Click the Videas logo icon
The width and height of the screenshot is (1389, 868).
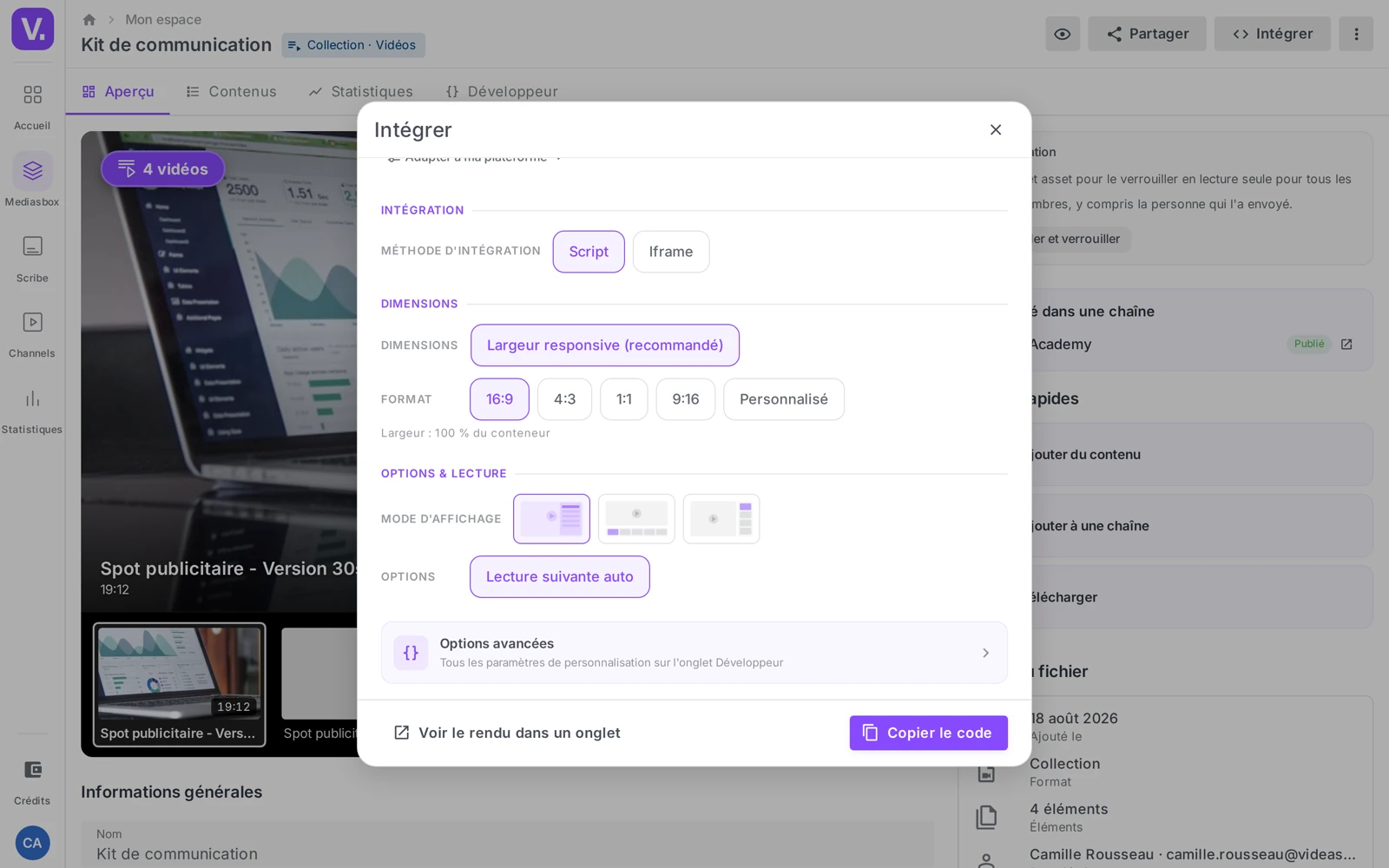point(33,29)
